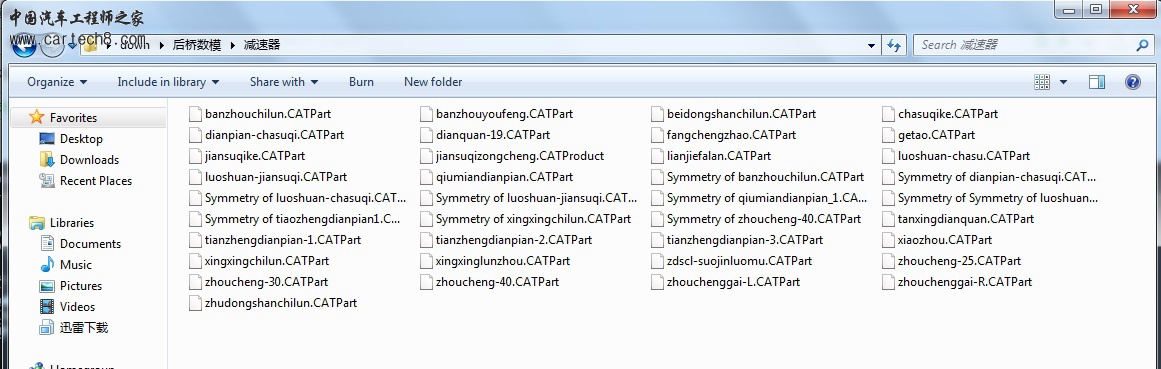Create a New folder
The width and height of the screenshot is (1161, 369).
click(433, 82)
